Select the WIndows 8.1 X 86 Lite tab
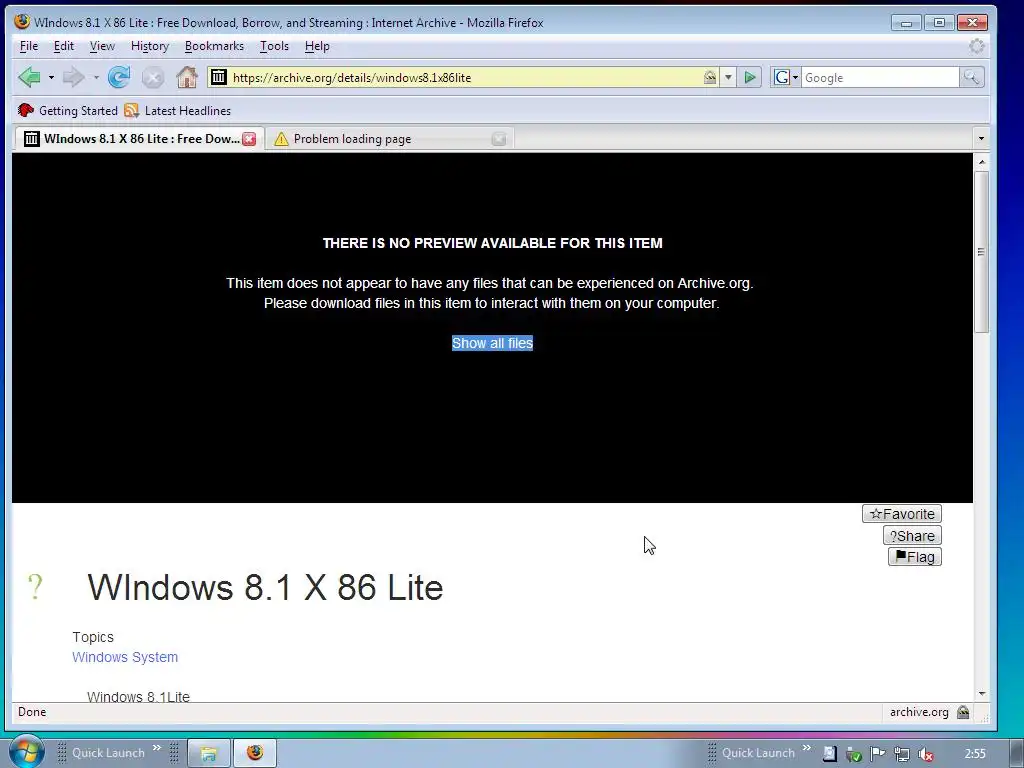 click(x=140, y=138)
